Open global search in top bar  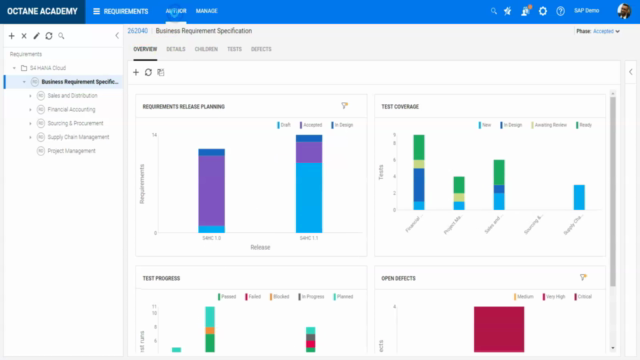(x=493, y=11)
